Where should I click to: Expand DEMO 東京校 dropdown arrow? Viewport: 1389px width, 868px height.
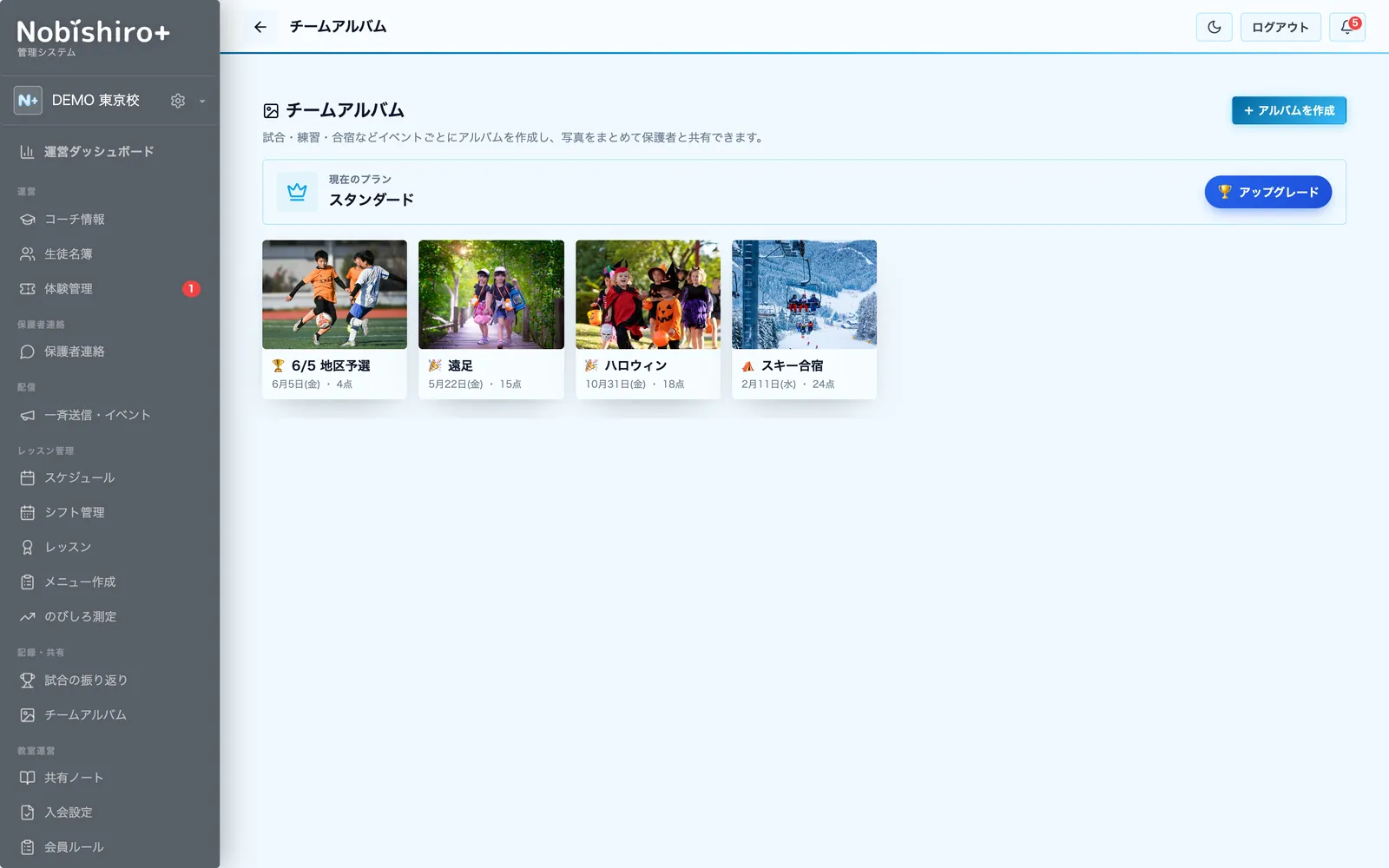click(x=202, y=102)
